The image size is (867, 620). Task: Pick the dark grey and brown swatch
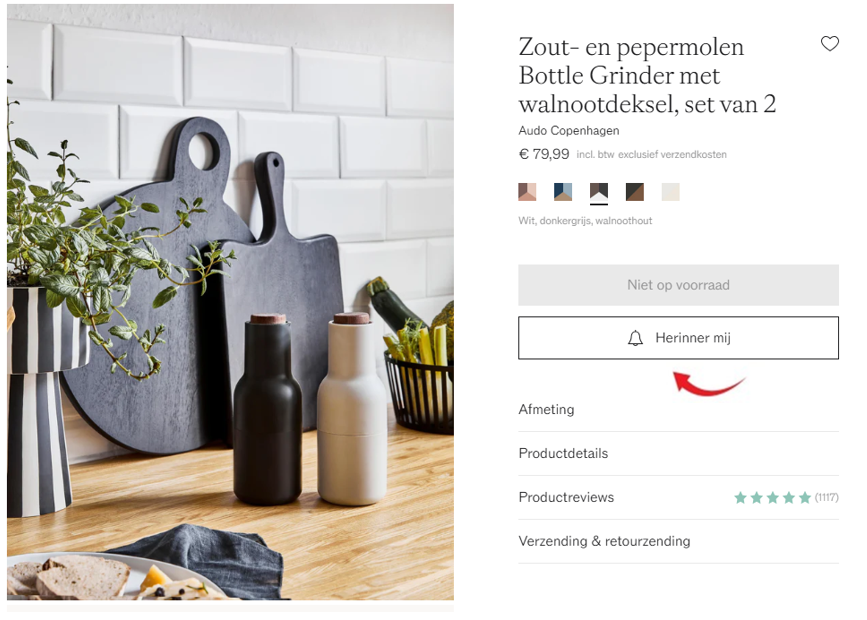pos(635,192)
